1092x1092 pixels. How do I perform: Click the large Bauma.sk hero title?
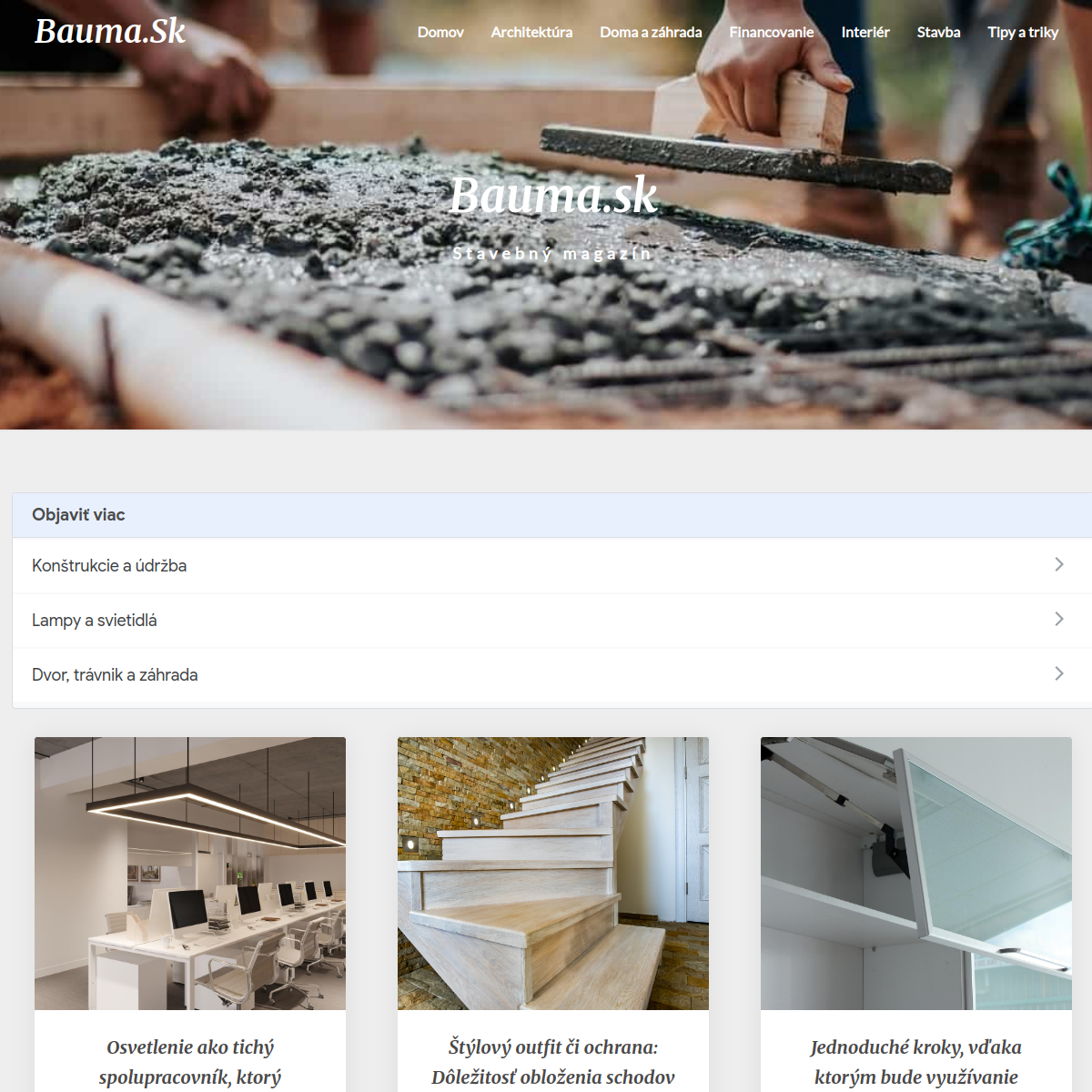[x=553, y=195]
